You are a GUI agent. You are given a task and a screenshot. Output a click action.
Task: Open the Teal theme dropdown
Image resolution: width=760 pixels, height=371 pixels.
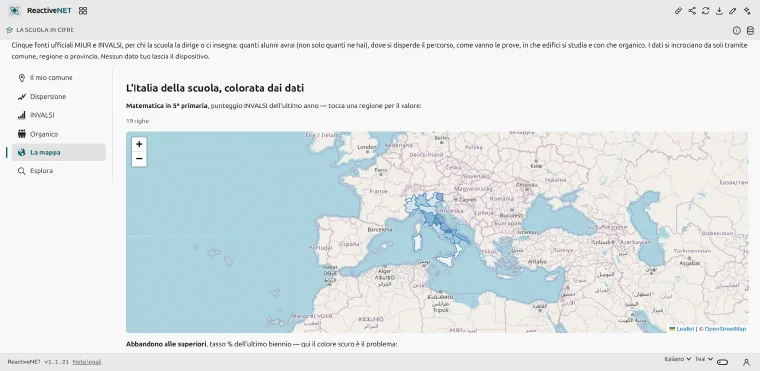(x=704, y=359)
